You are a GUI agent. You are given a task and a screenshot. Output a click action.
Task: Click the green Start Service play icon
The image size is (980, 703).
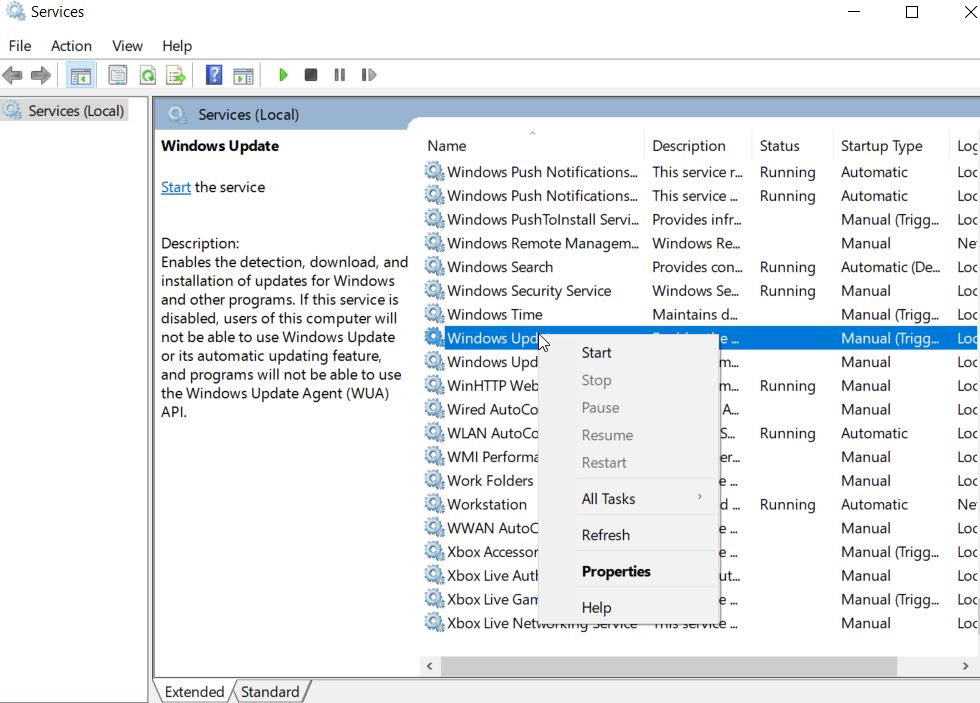[283, 76]
